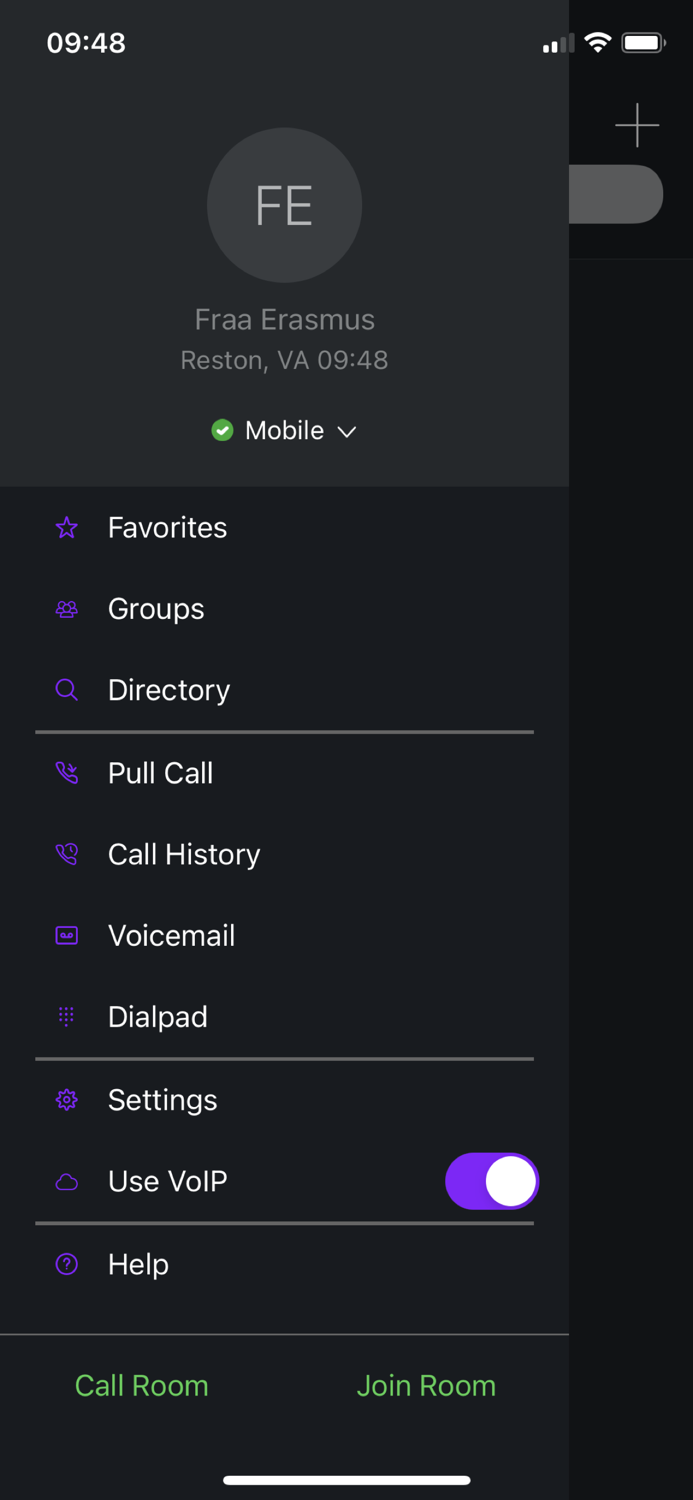Open the Voicemail menu item
This screenshot has width=693, height=1500.
(x=171, y=936)
